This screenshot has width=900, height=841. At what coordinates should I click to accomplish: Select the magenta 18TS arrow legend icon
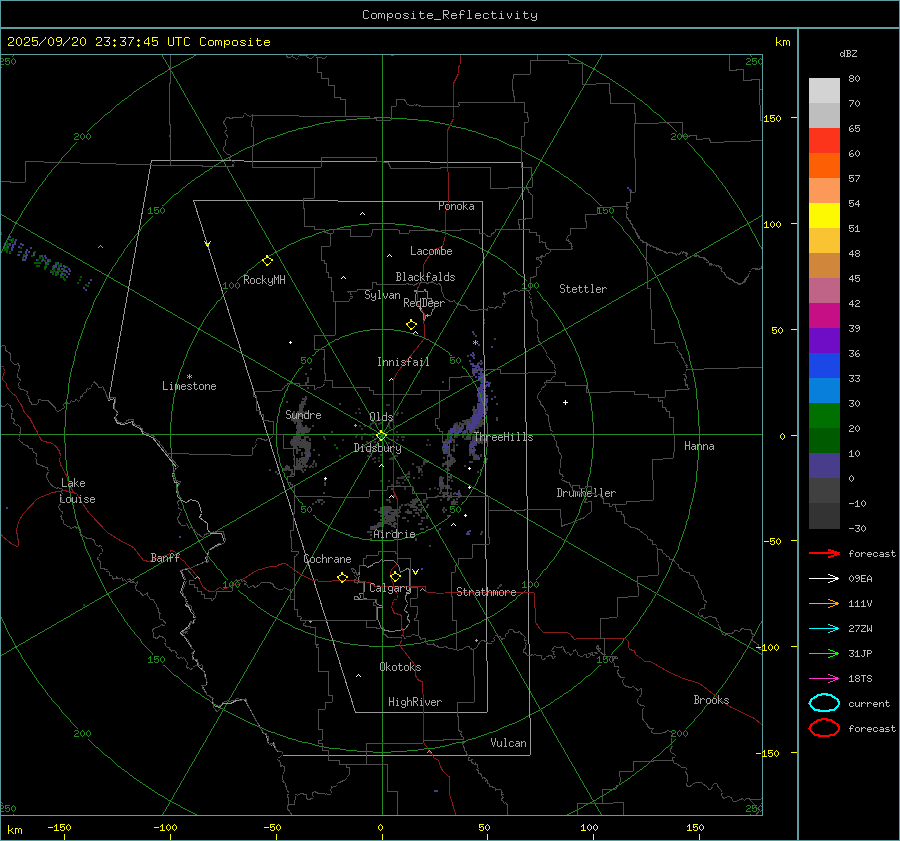823,678
